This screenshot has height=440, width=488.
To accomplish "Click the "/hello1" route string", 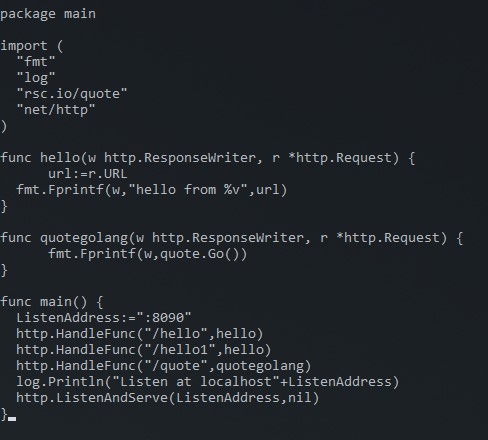I will pyautogui.click(x=180, y=350).
